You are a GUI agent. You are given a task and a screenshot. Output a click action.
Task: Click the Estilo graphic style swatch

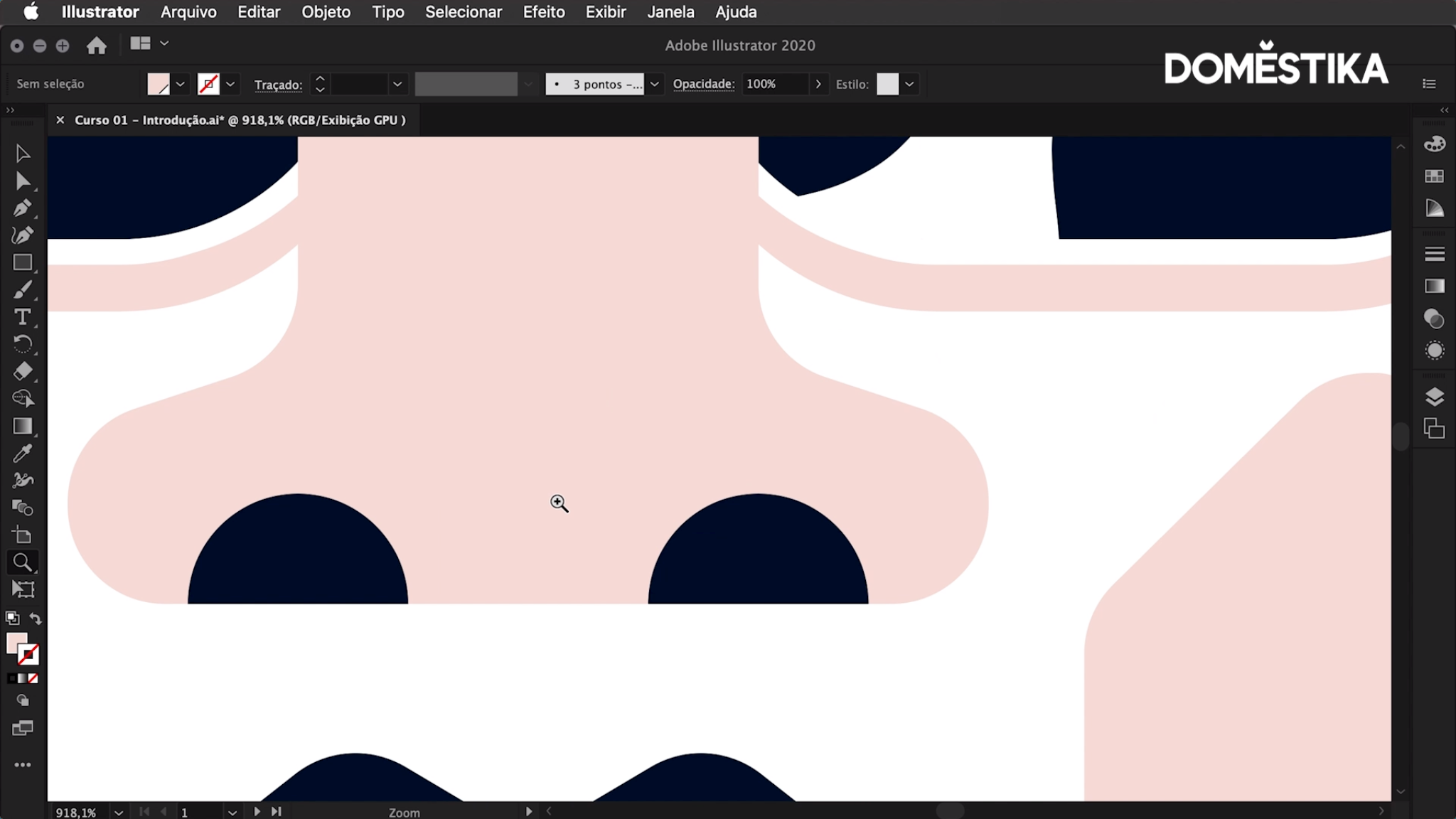(887, 84)
